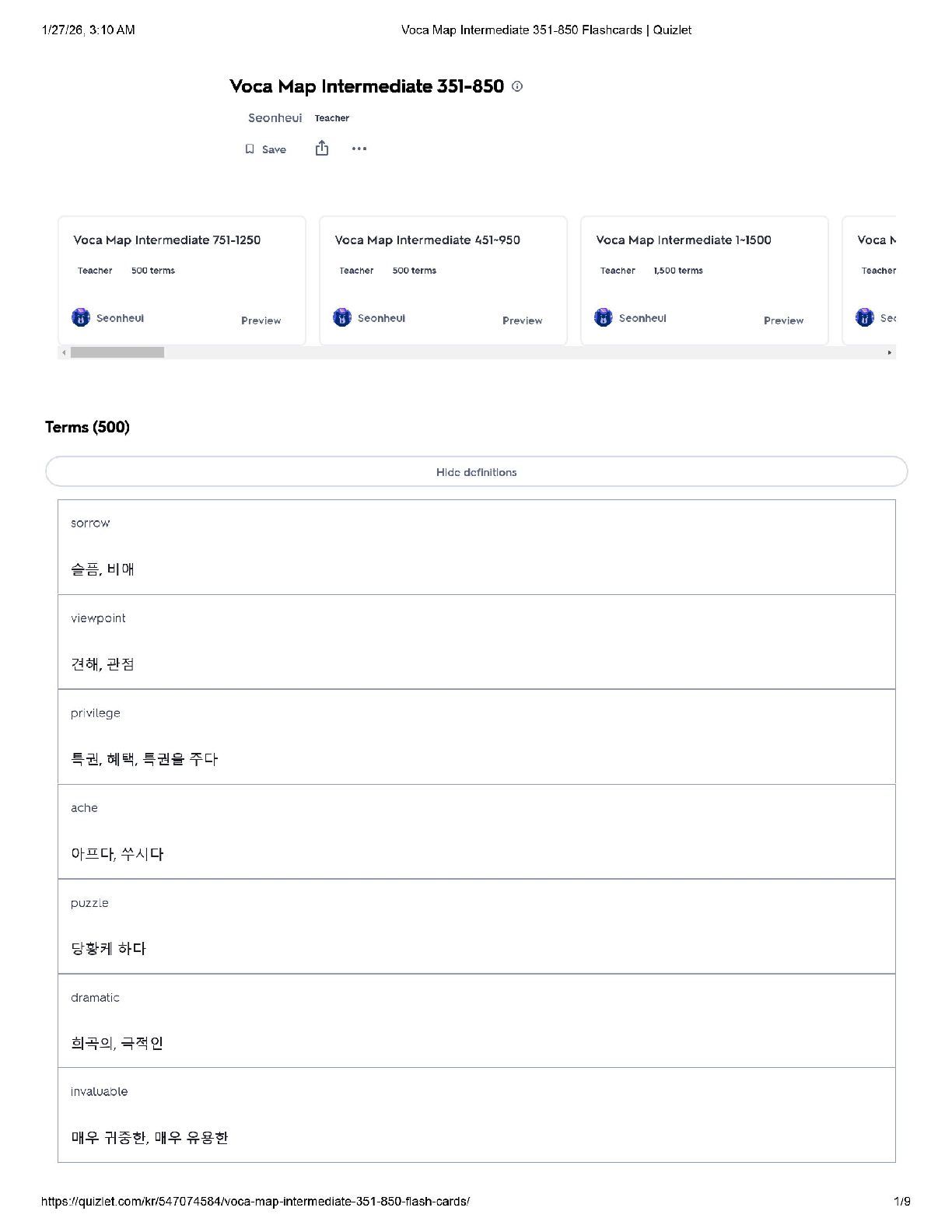This screenshot has height=1232, width=952.
Task: Click the horizontal scrollbar thumb
Action: pyautogui.click(x=117, y=353)
